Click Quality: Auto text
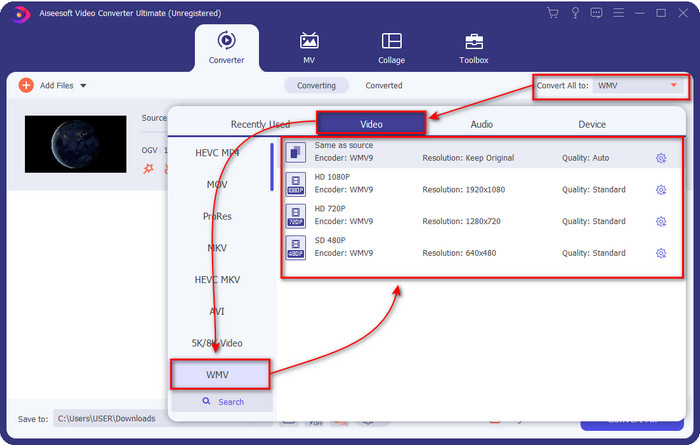Screen dimensions: 700x445 coord(585,158)
